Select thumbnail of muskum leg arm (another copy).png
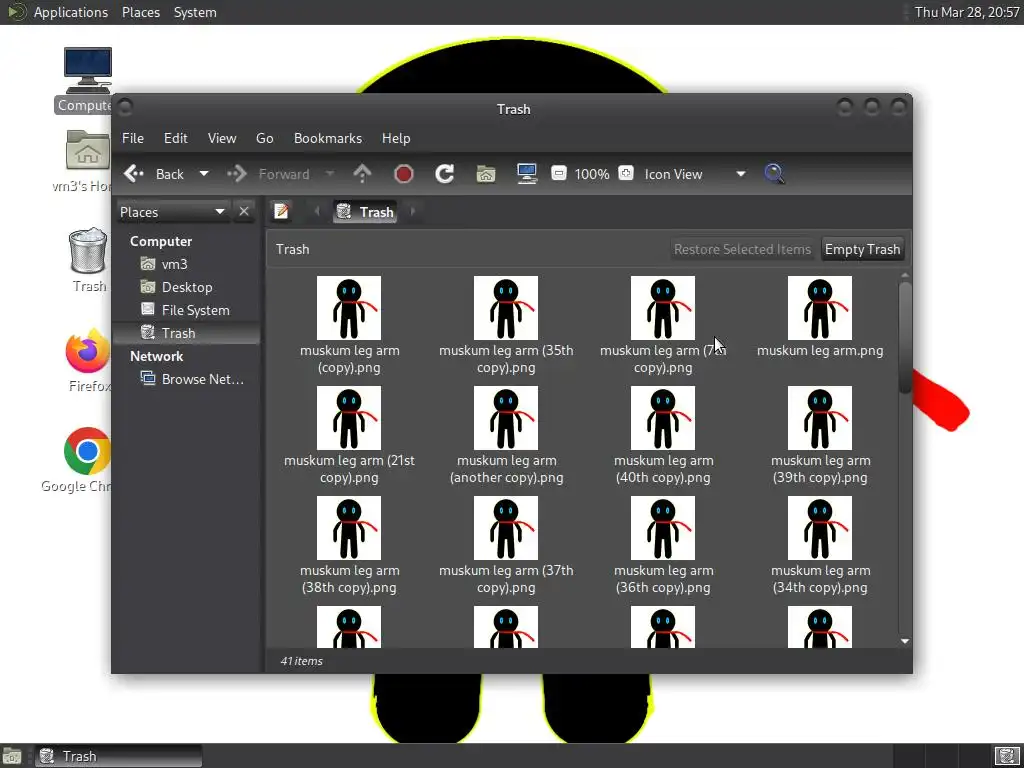The height and width of the screenshot is (768, 1024). 506,418
